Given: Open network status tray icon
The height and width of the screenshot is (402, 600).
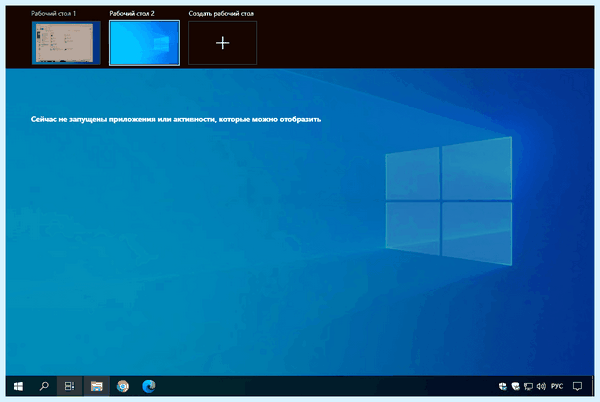Looking at the screenshot, I should pyautogui.click(x=528, y=386).
